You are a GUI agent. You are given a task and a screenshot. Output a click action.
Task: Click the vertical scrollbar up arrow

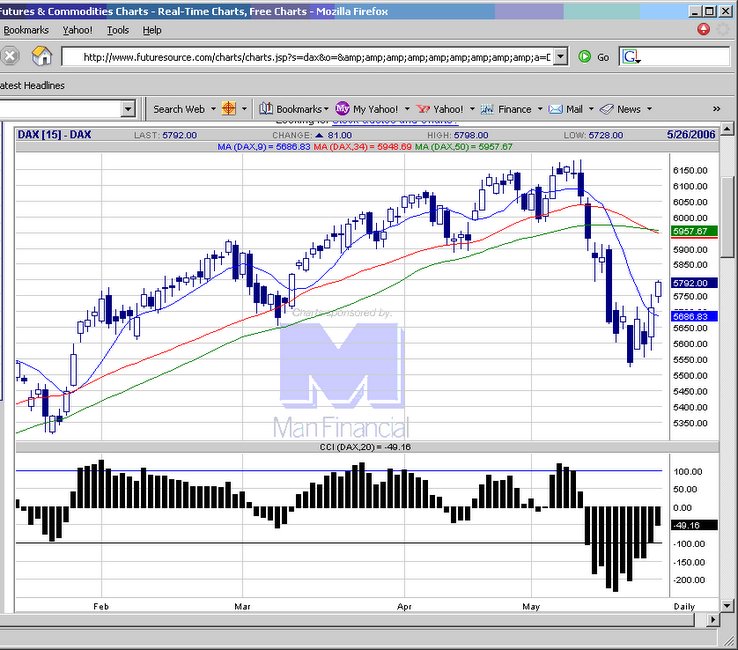[727, 128]
